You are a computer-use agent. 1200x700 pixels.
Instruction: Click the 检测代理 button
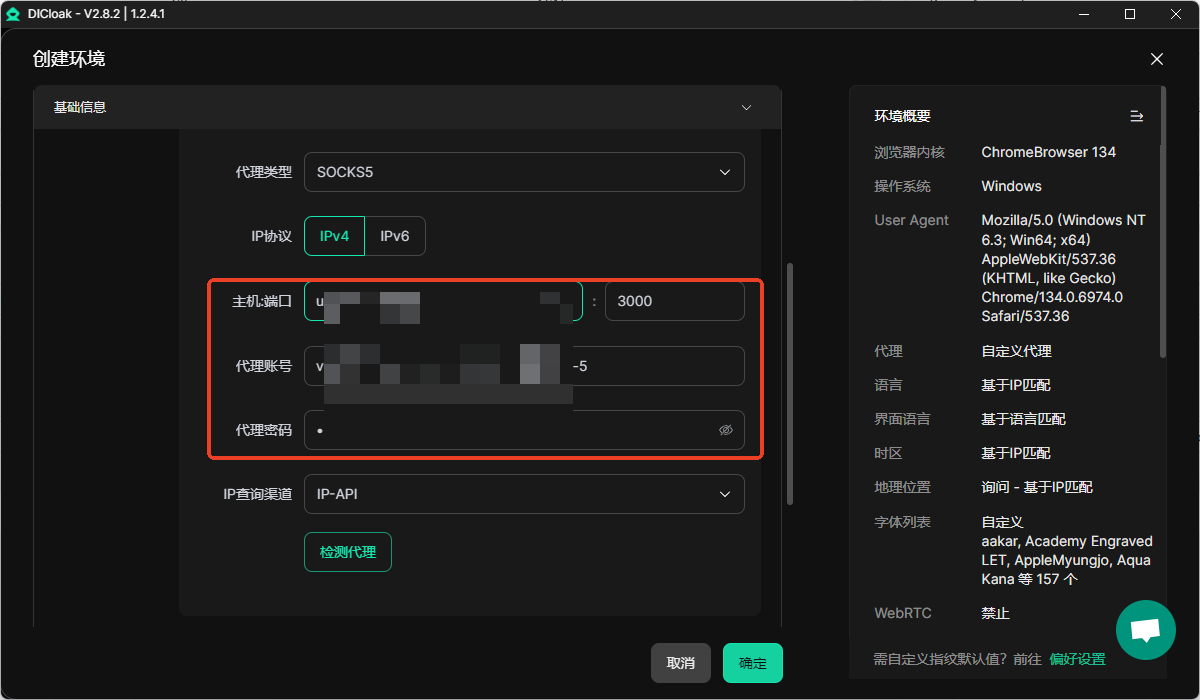[347, 552]
